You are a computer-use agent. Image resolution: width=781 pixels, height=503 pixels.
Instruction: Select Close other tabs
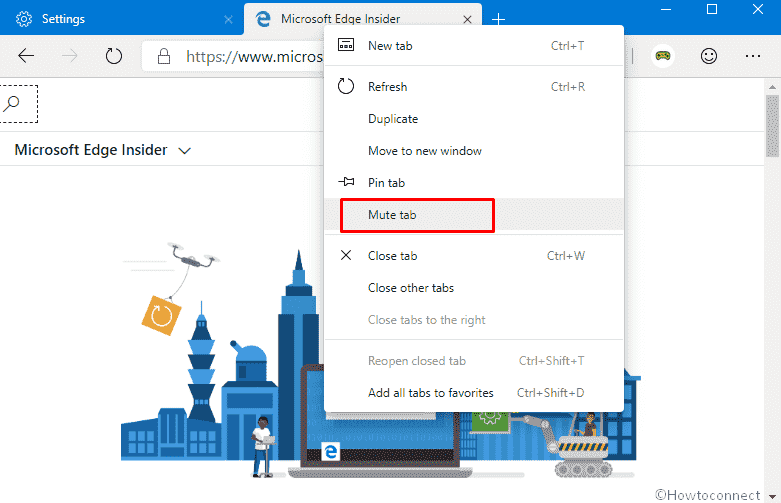pyautogui.click(x=474, y=287)
